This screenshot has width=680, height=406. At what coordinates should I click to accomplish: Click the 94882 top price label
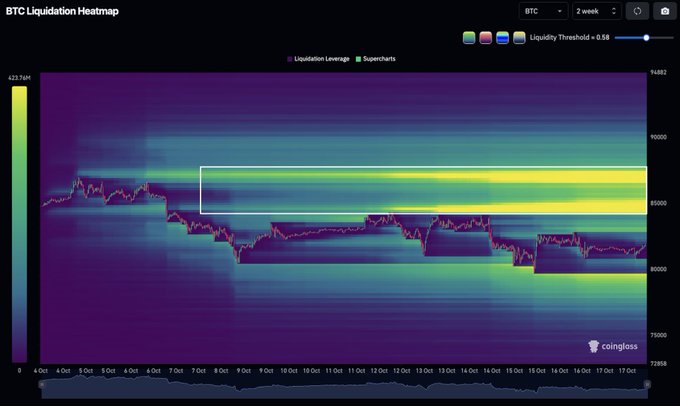[x=658, y=72]
